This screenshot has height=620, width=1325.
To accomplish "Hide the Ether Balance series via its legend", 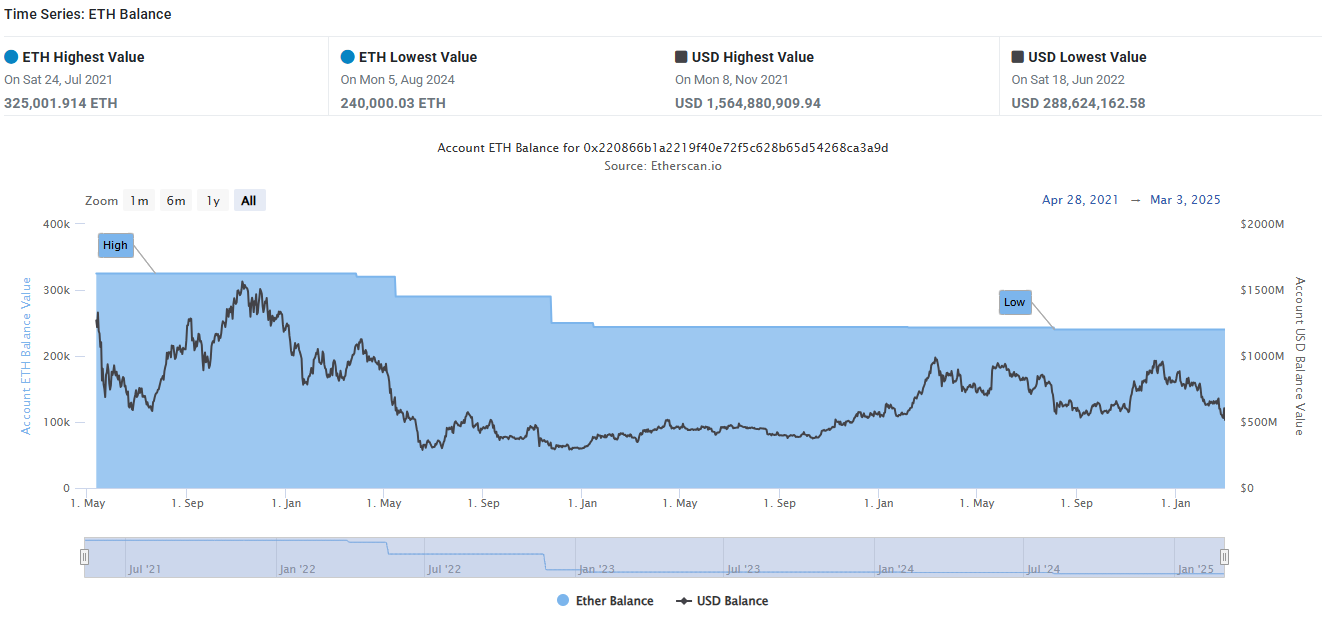I will tap(603, 600).
